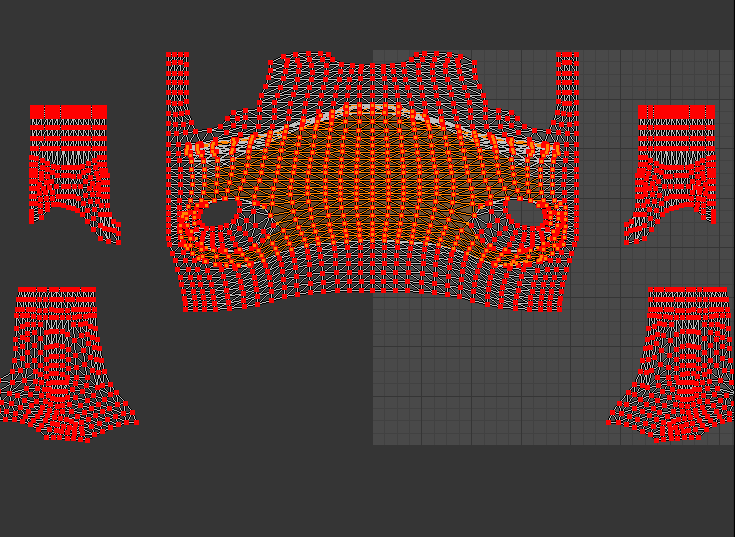Click empty grid area below the central island

coord(450,380)
